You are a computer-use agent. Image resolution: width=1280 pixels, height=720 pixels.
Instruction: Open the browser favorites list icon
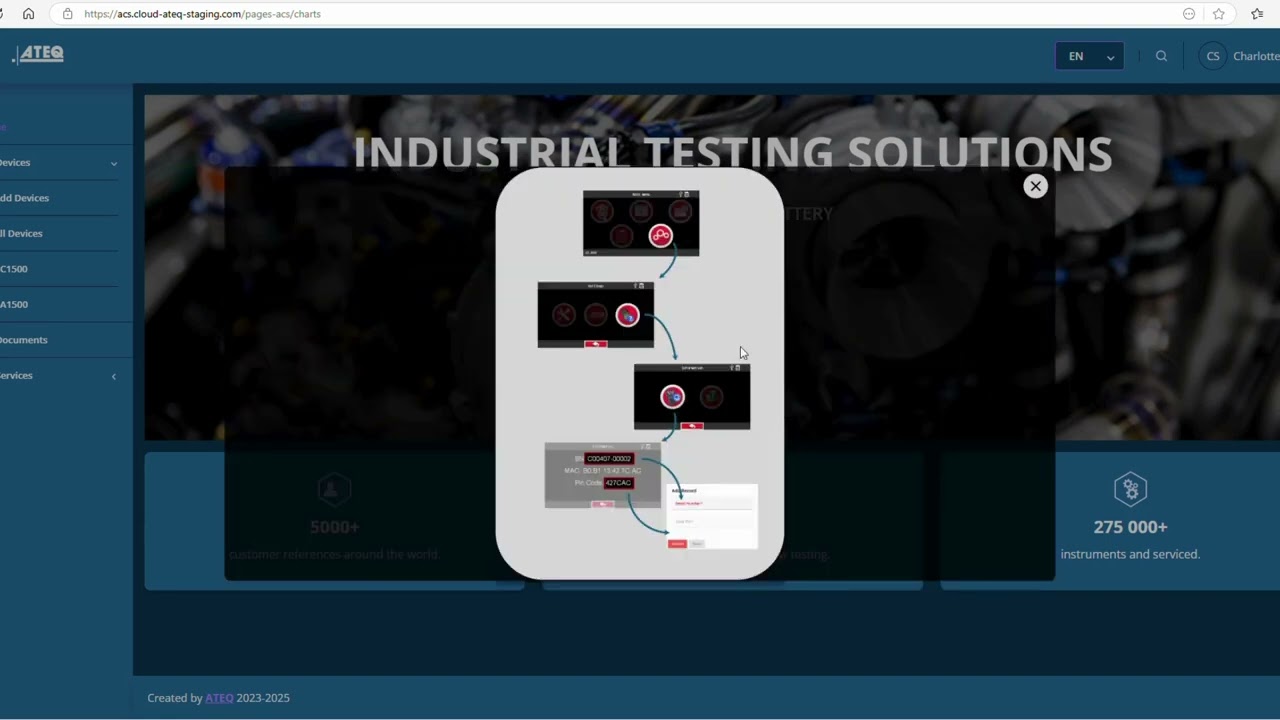click(1257, 14)
